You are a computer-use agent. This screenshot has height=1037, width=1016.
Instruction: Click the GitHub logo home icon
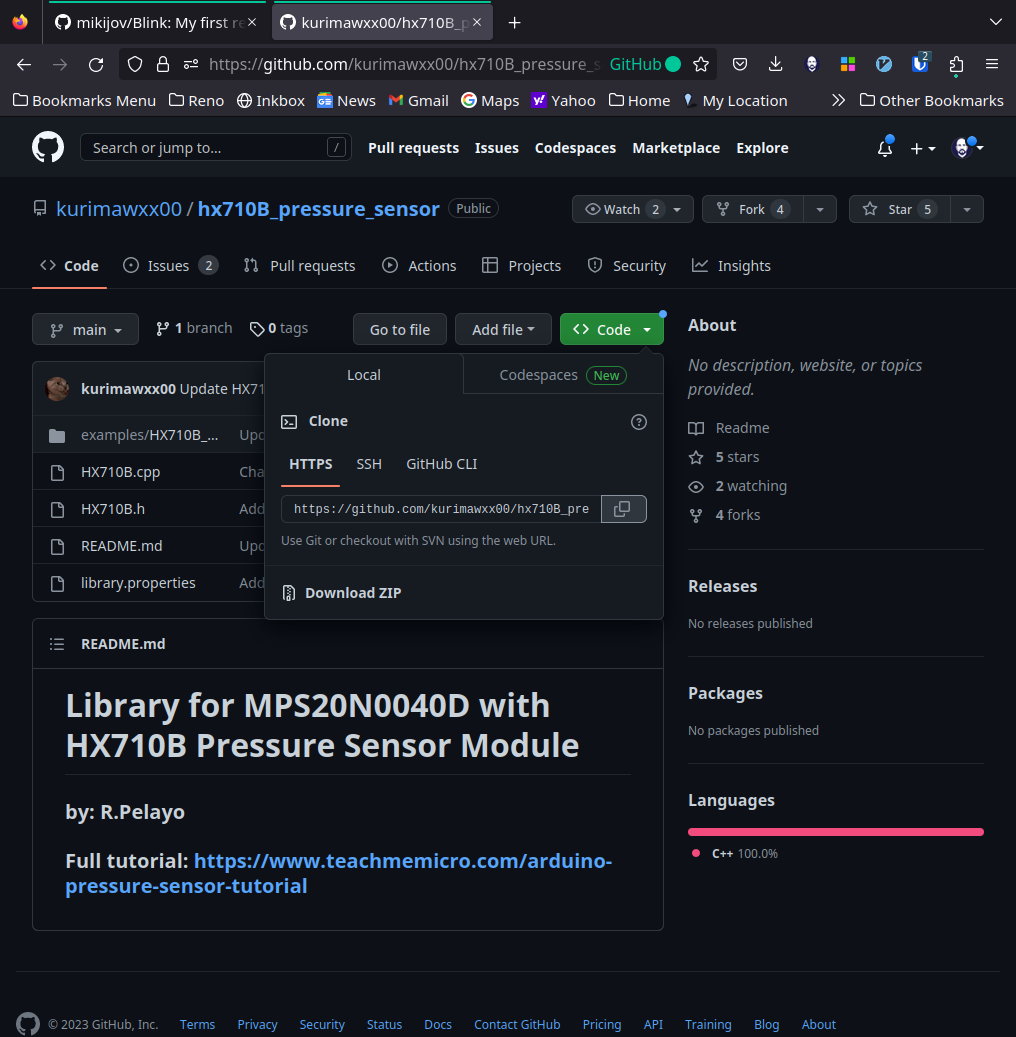pos(48,147)
